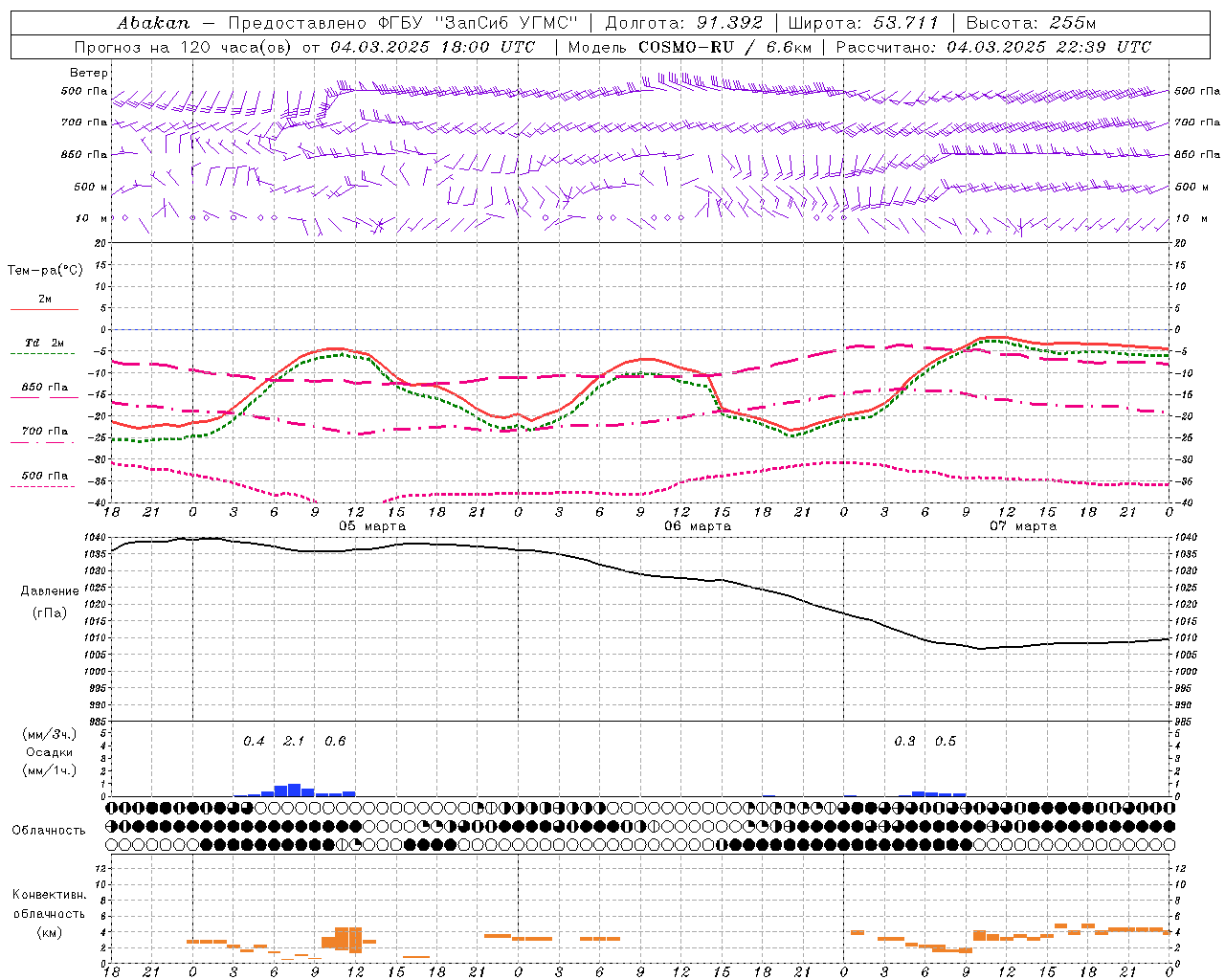Screen dimensions: 1225x980
Task: Click the 0.6 precipitation total value
Action: 335,742
